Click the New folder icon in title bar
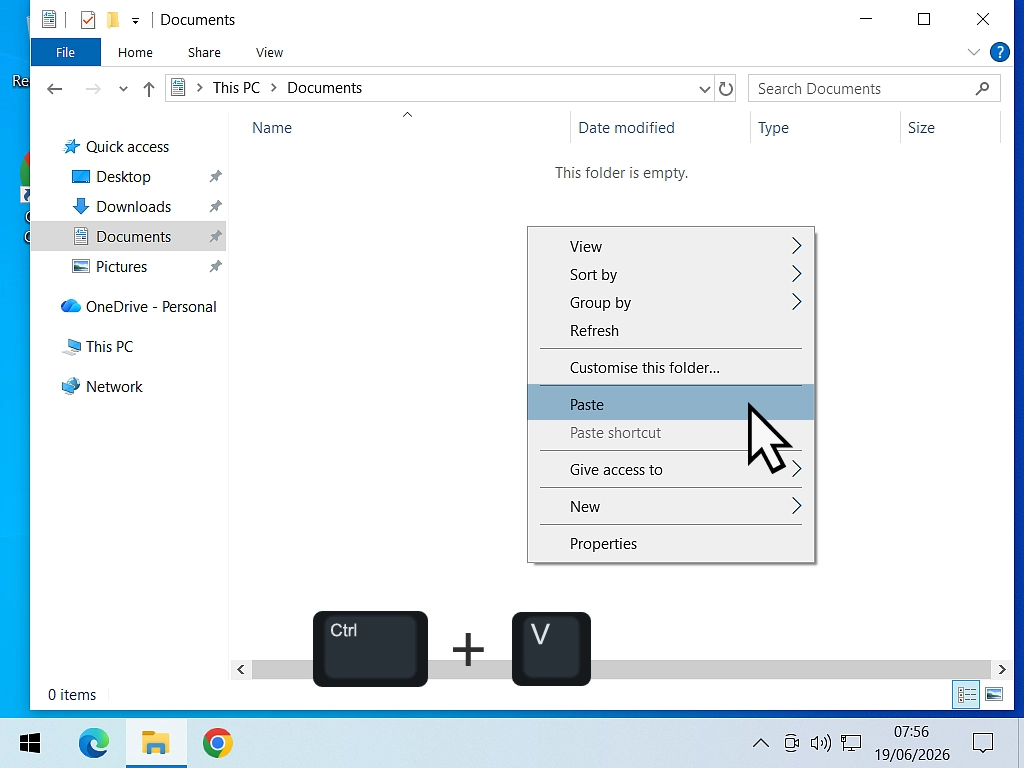This screenshot has height=768, width=1024. tap(113, 20)
